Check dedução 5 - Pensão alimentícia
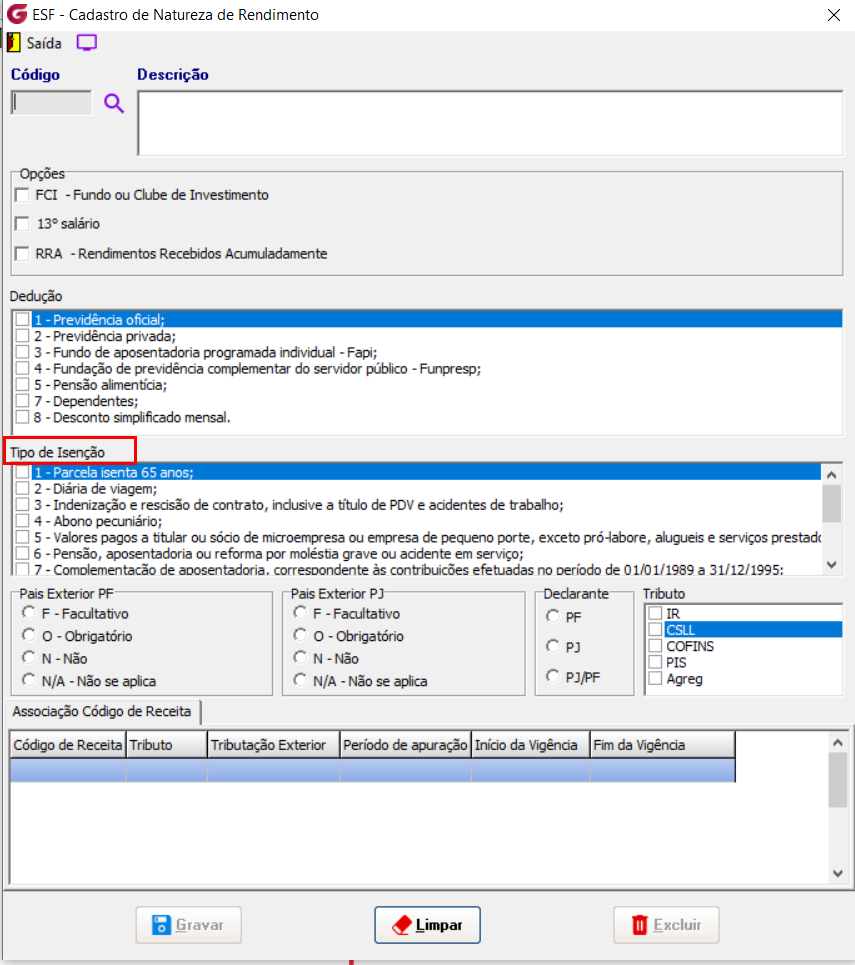The image size is (855, 965). (x=23, y=385)
